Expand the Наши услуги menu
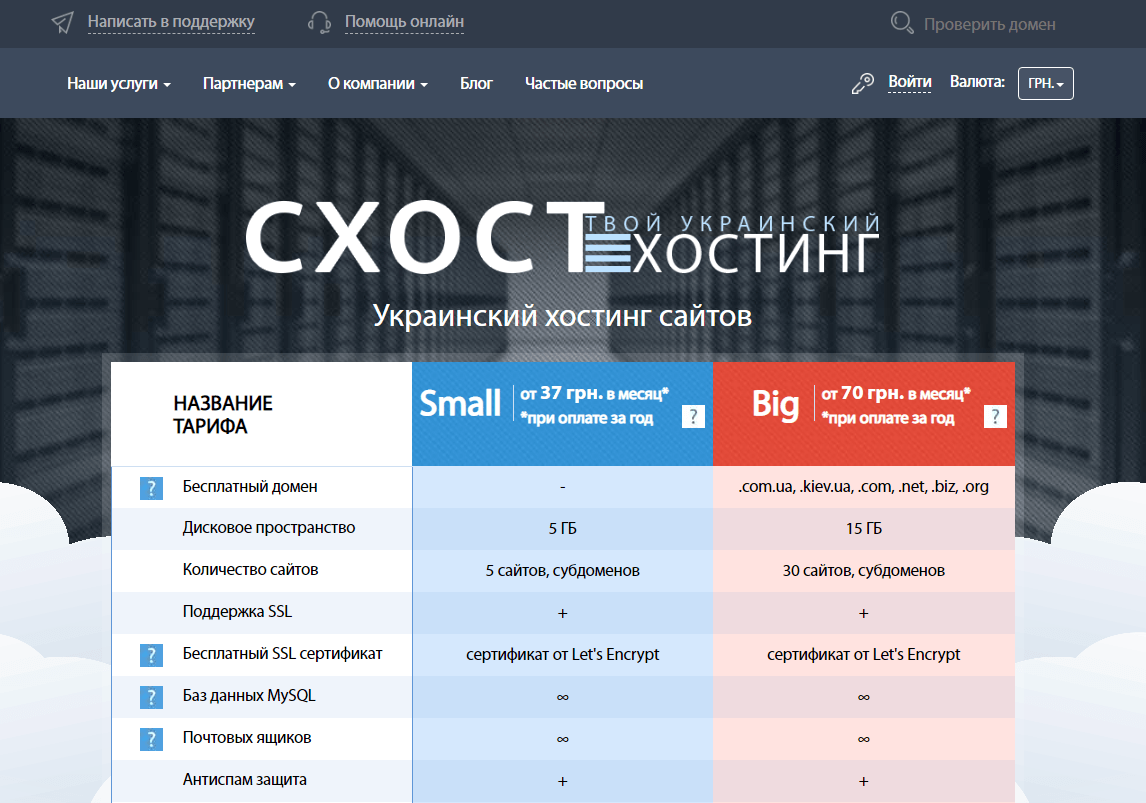Image resolution: width=1146 pixels, height=803 pixels. click(x=119, y=84)
